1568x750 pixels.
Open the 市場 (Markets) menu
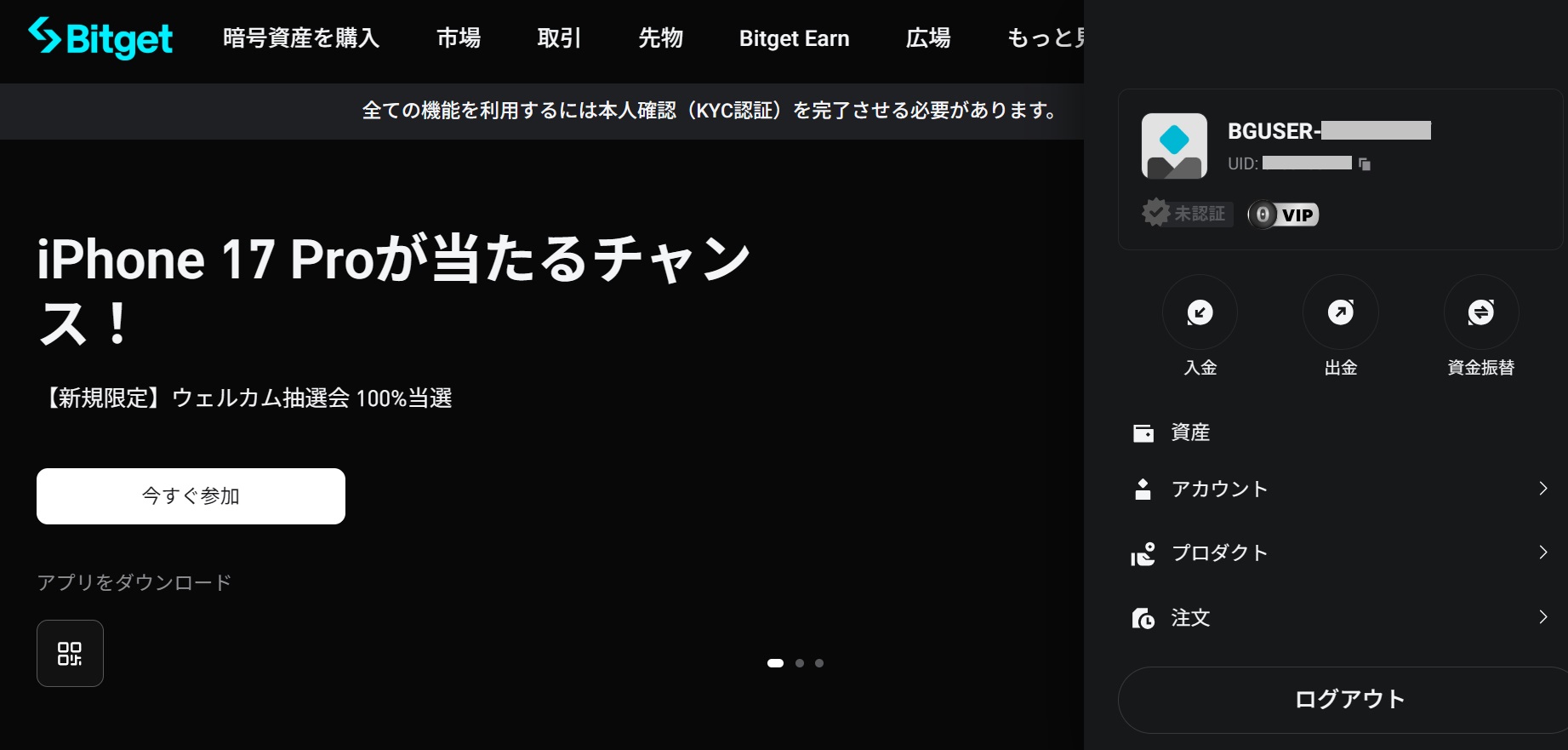[x=459, y=38]
